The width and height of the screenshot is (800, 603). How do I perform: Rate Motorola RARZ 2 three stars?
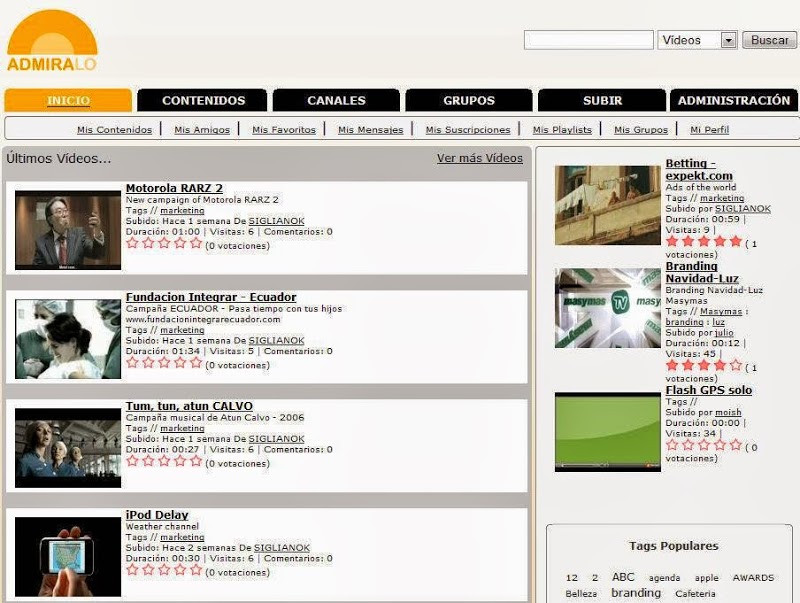pos(164,243)
